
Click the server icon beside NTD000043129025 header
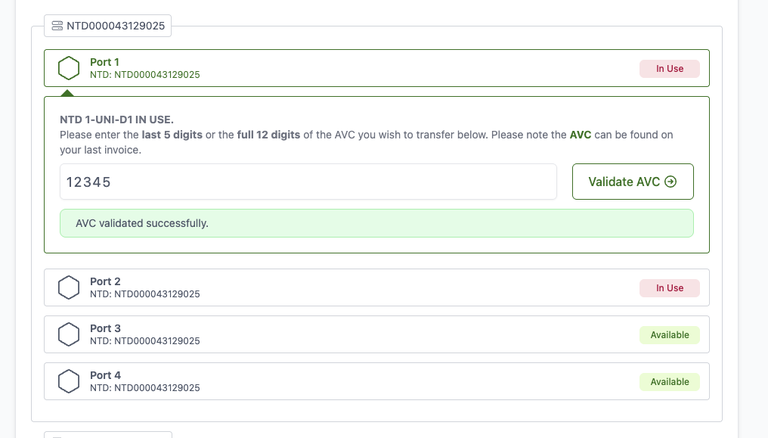(57, 25)
